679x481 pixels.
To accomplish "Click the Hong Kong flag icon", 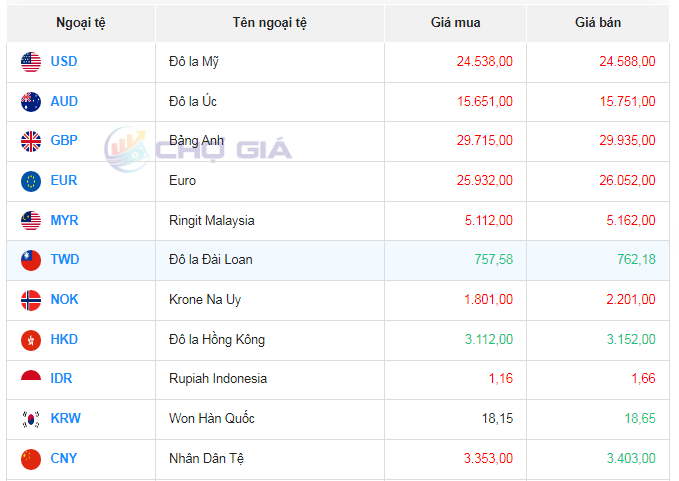I will [x=31, y=340].
